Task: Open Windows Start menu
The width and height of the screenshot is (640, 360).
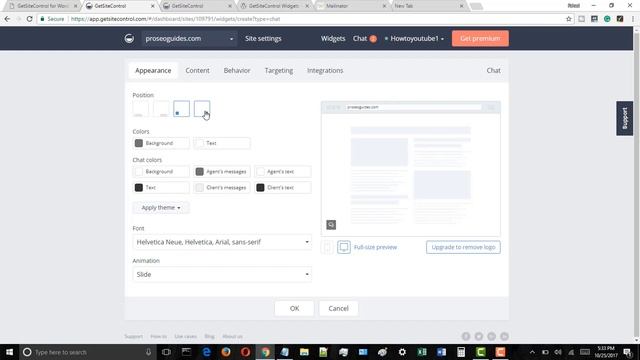Action: pos(9,352)
